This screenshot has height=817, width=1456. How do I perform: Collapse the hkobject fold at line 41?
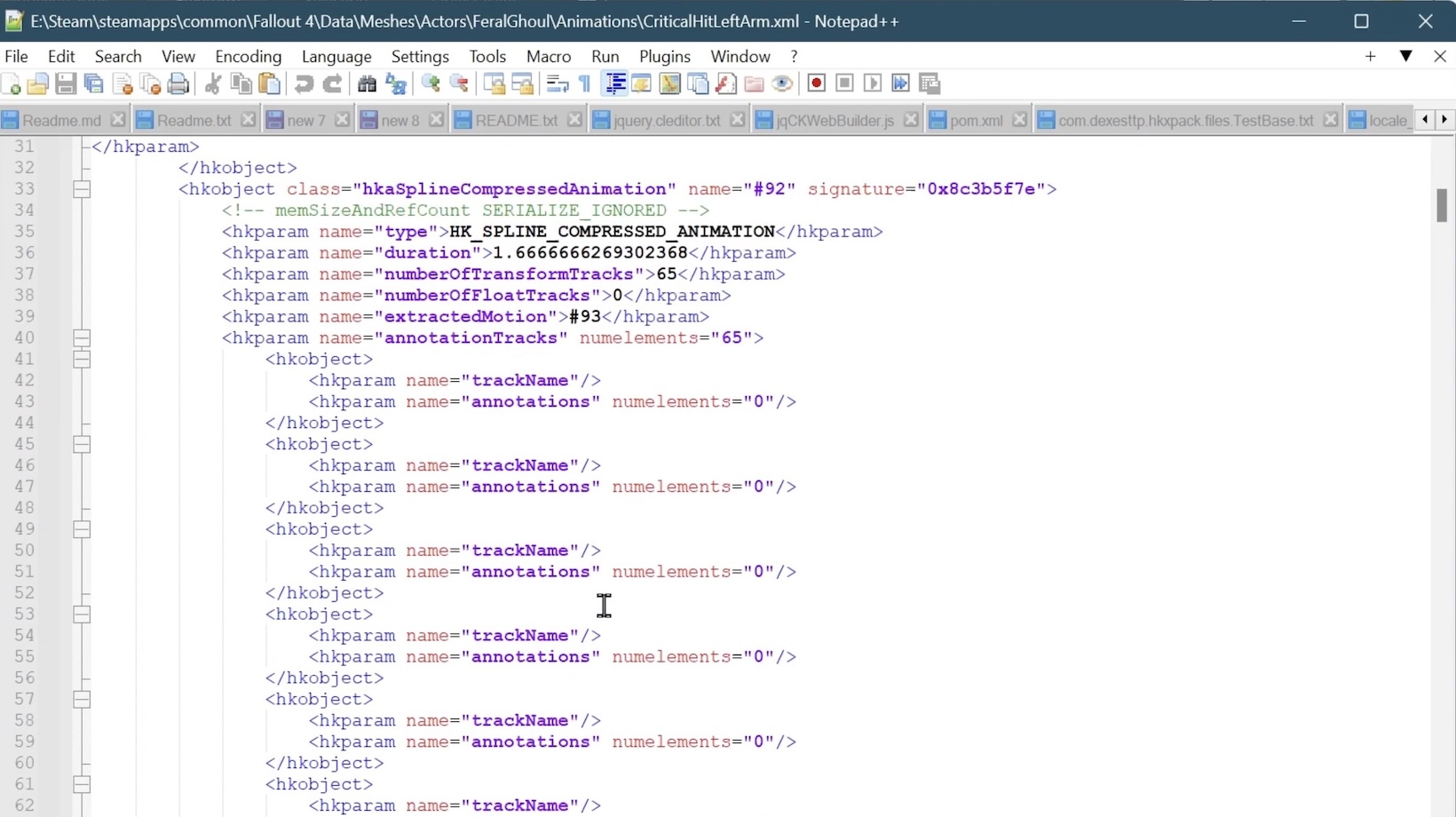pyautogui.click(x=82, y=360)
